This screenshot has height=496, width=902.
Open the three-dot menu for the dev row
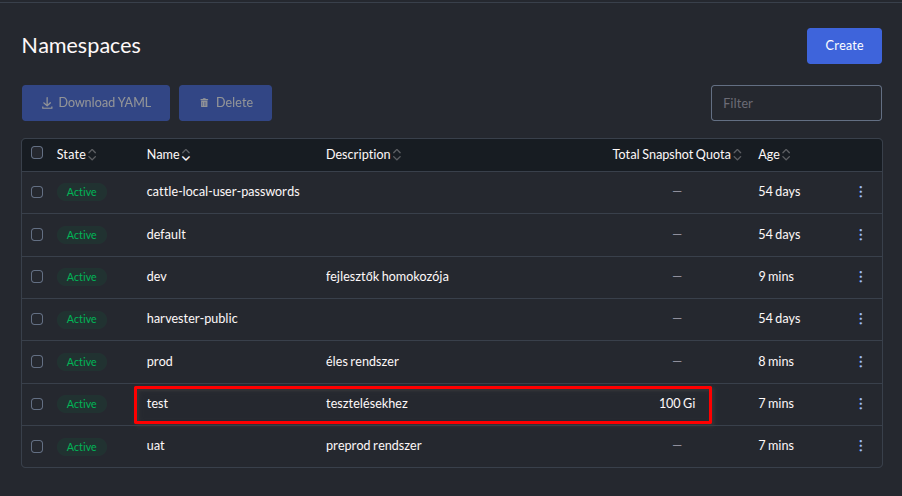(860, 277)
